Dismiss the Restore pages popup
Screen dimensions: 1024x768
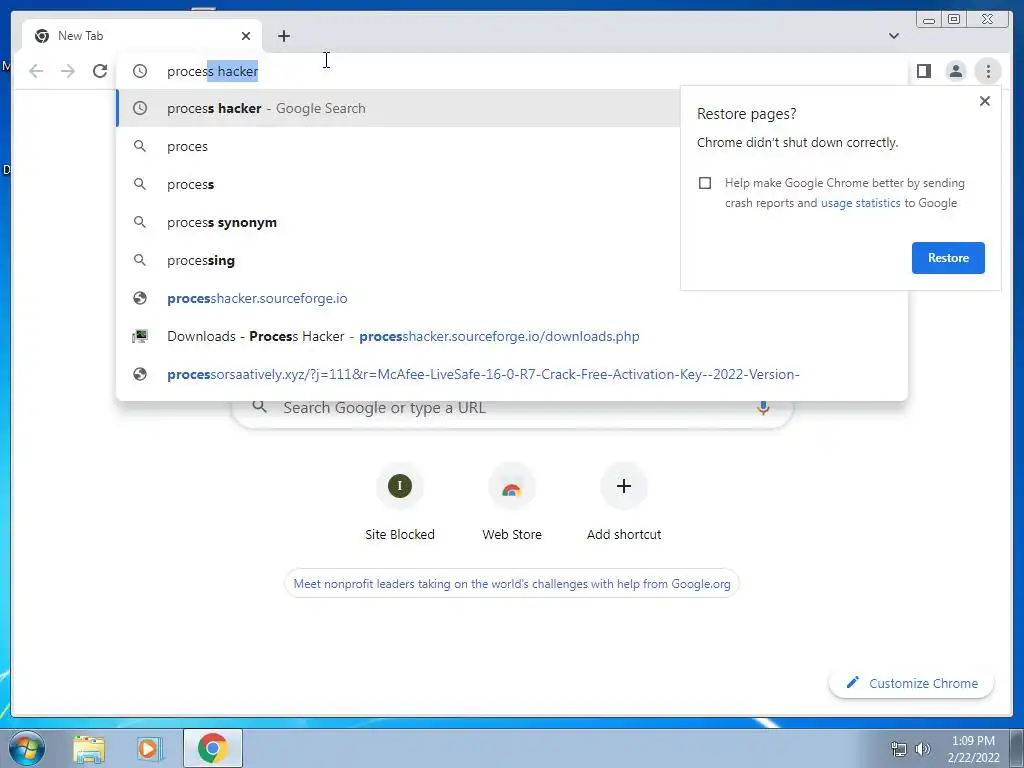[x=985, y=101]
